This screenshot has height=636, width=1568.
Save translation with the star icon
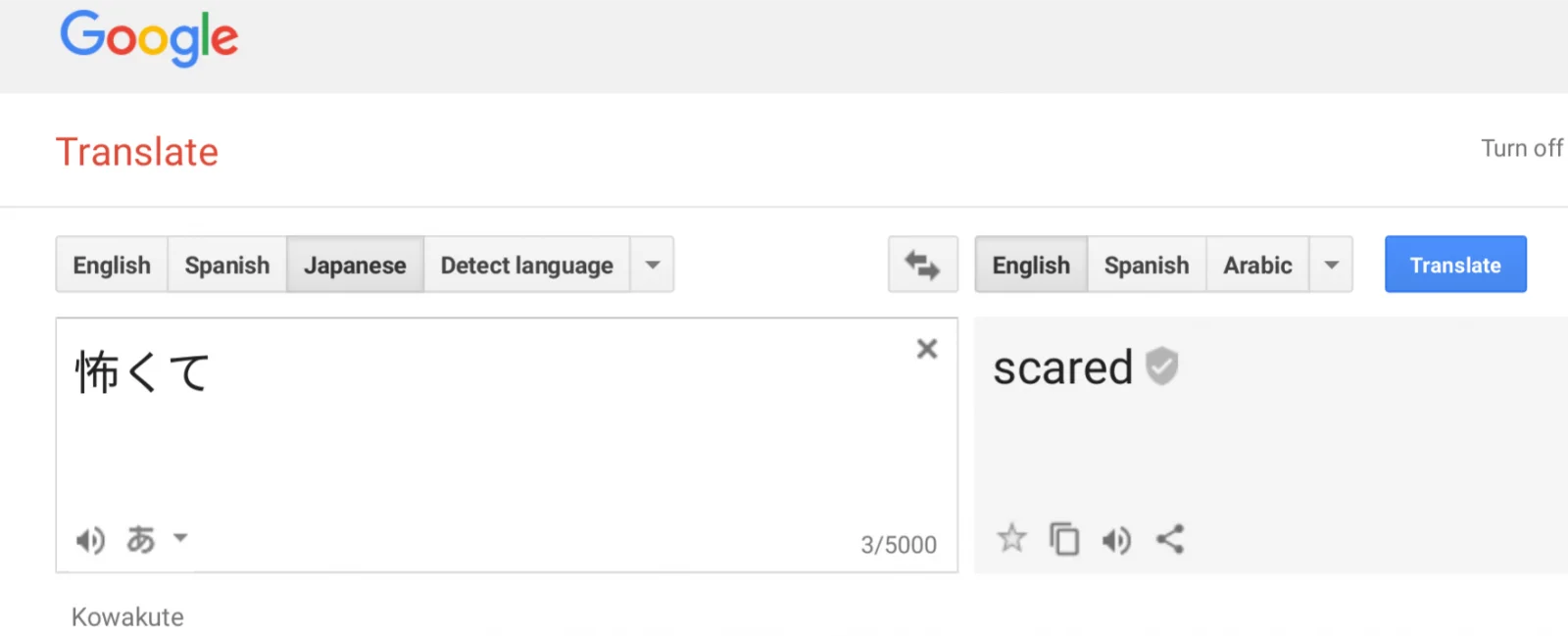coord(1011,538)
